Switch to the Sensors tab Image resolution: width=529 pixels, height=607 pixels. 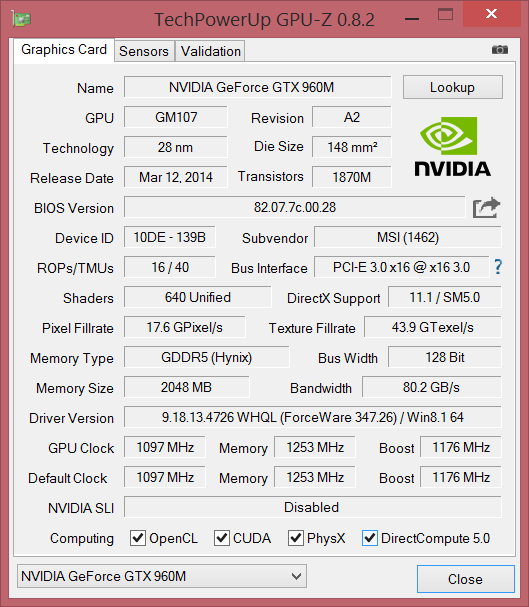(144, 51)
